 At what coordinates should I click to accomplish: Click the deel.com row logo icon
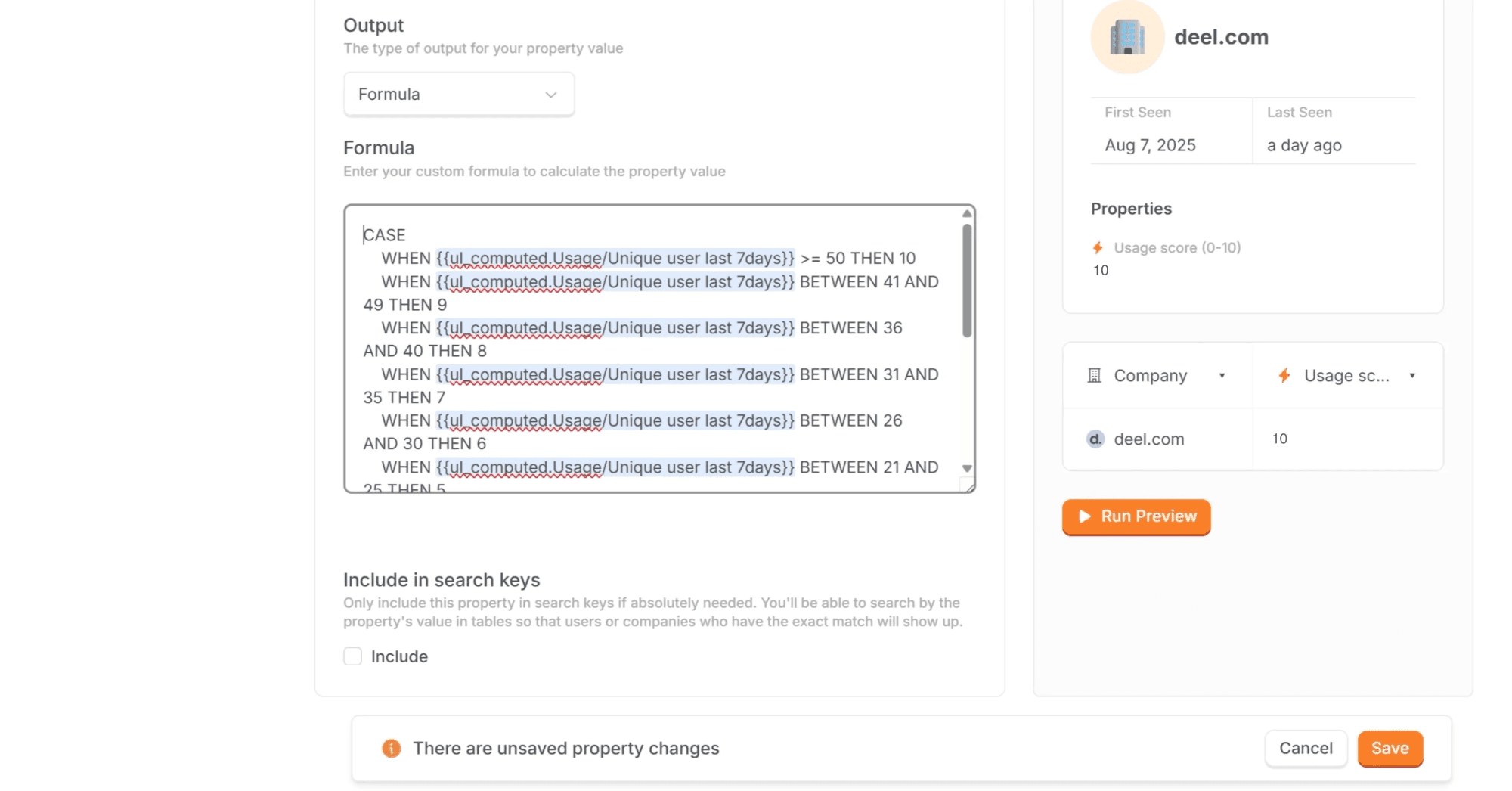click(x=1095, y=439)
